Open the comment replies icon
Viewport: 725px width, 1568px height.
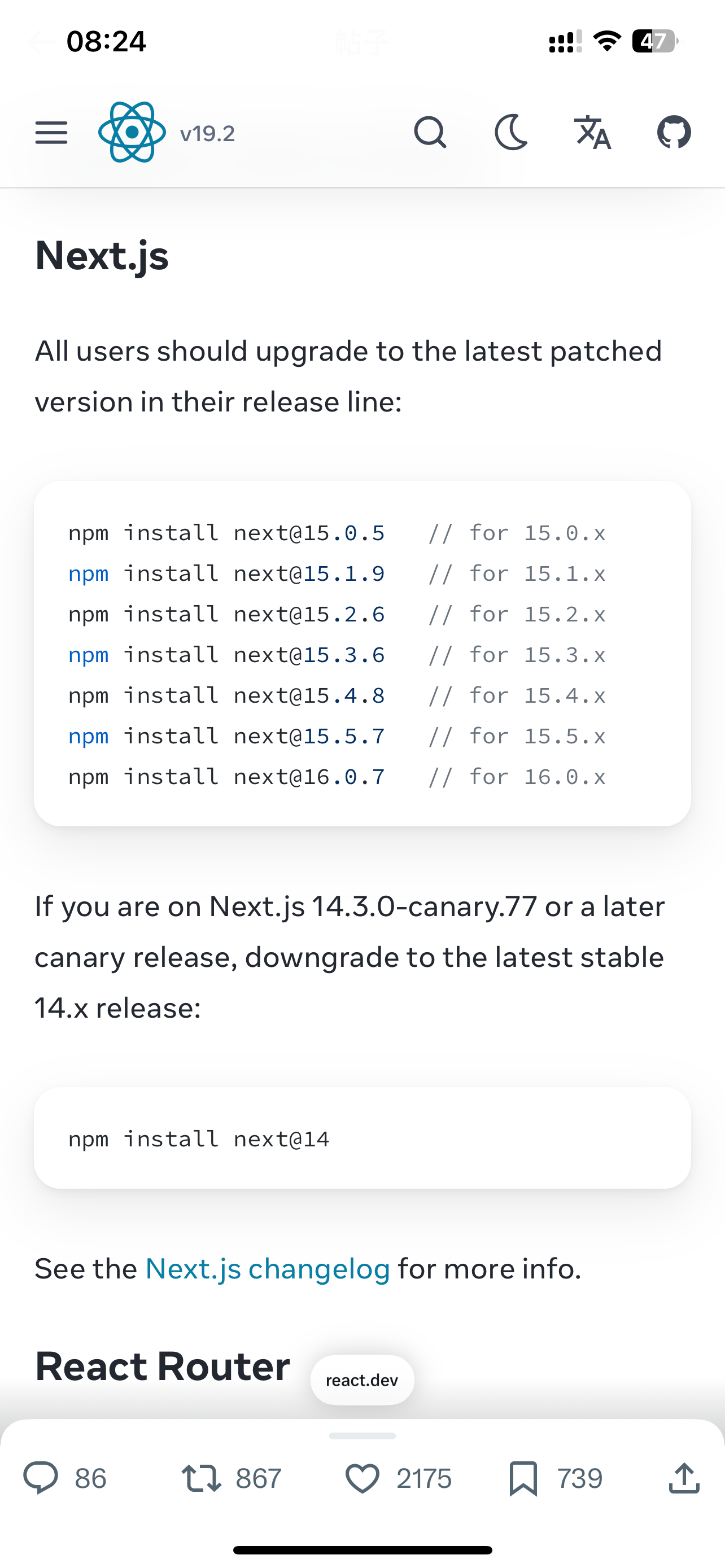click(x=41, y=1478)
